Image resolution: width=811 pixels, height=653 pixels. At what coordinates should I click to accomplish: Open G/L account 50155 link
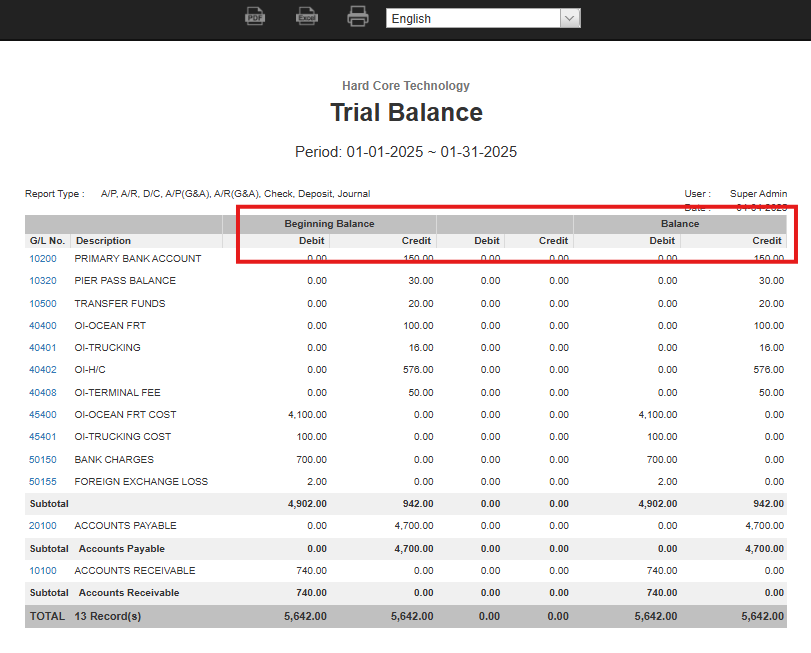43,482
